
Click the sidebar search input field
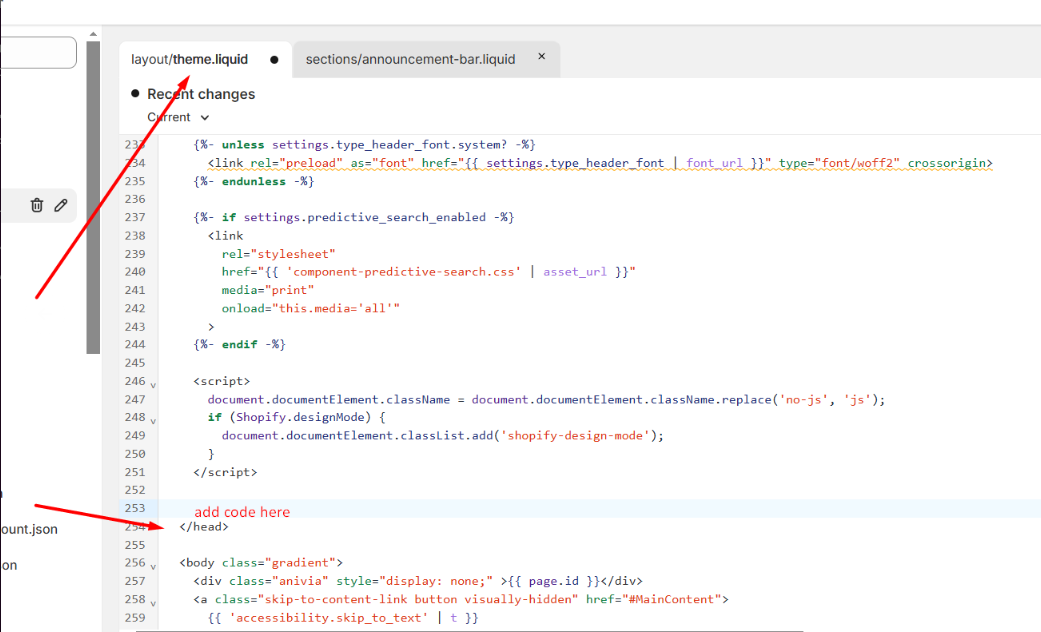(38, 52)
